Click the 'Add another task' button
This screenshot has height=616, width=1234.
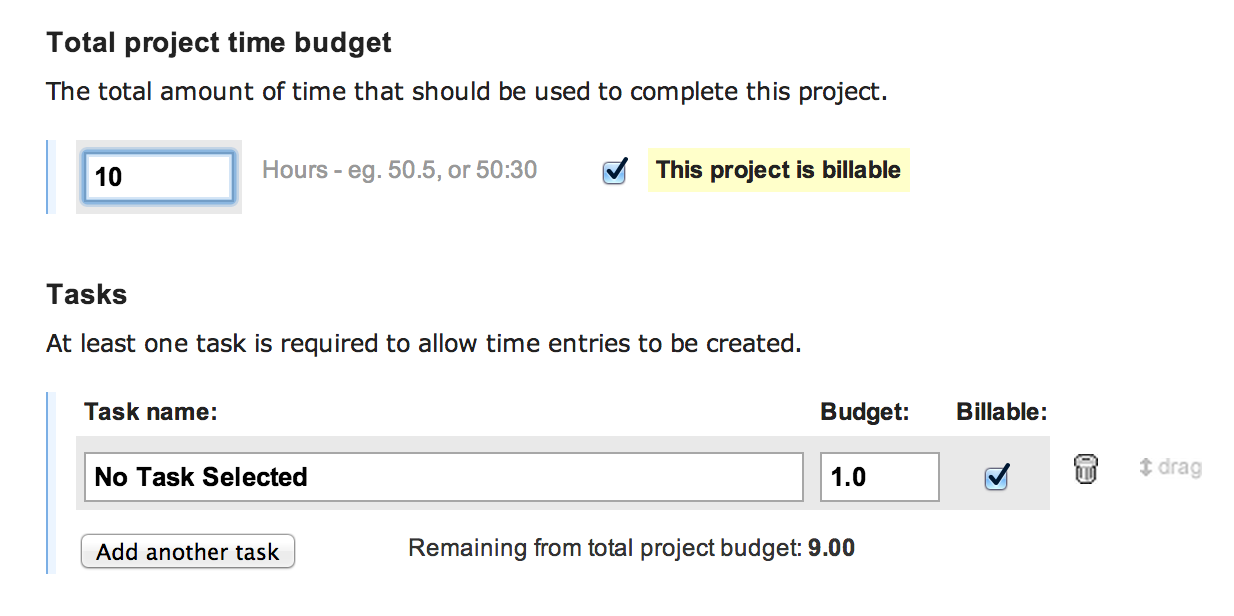(x=187, y=551)
